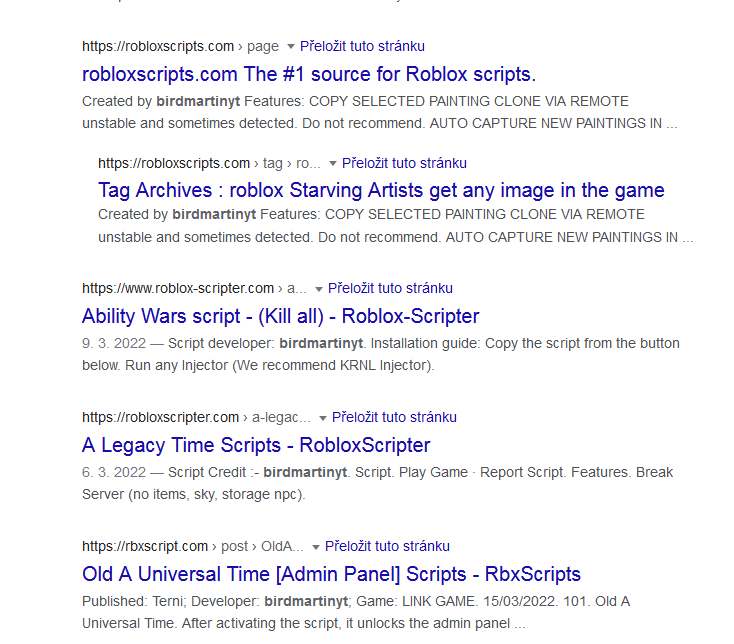Open 'robloxscripts.com The #1 source for Roblox scripts'
The width and height of the screenshot is (734, 644).
click(309, 74)
